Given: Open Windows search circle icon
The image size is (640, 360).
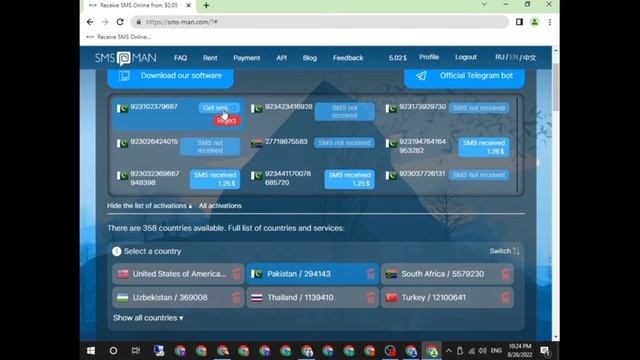Looking at the screenshot, I should pos(113,351).
